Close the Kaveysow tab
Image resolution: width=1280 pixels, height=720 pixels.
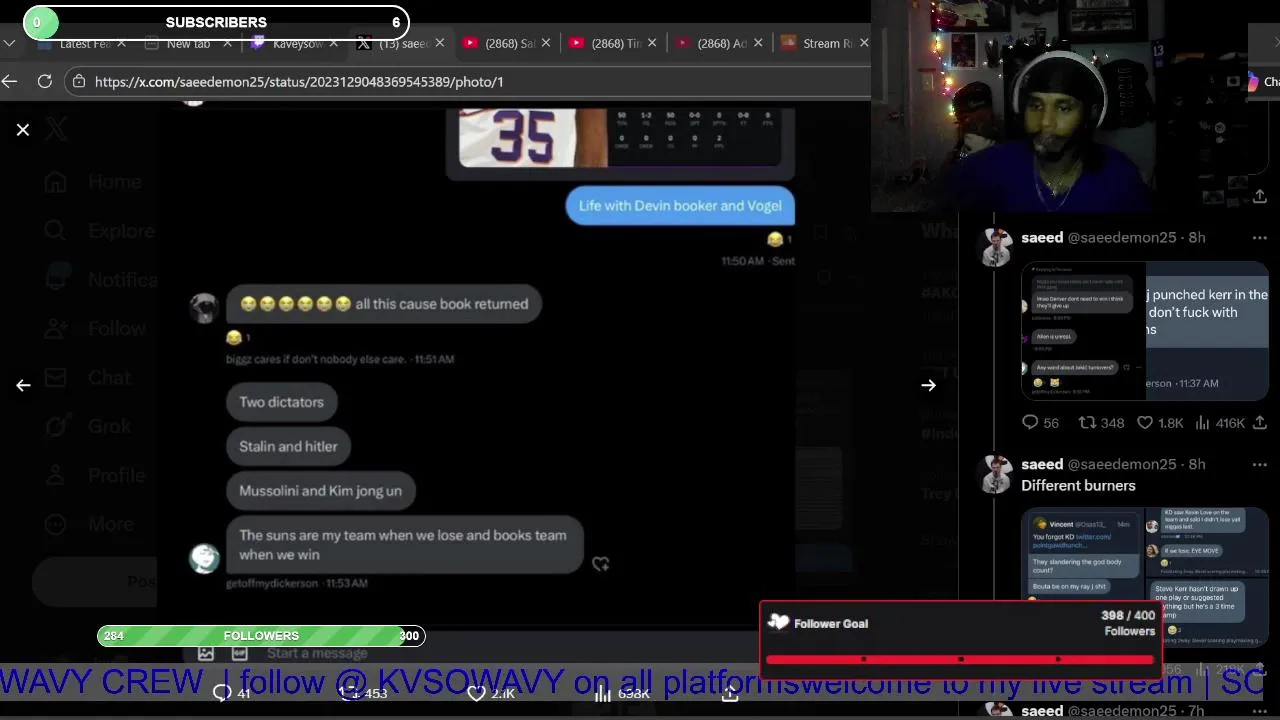coord(333,44)
